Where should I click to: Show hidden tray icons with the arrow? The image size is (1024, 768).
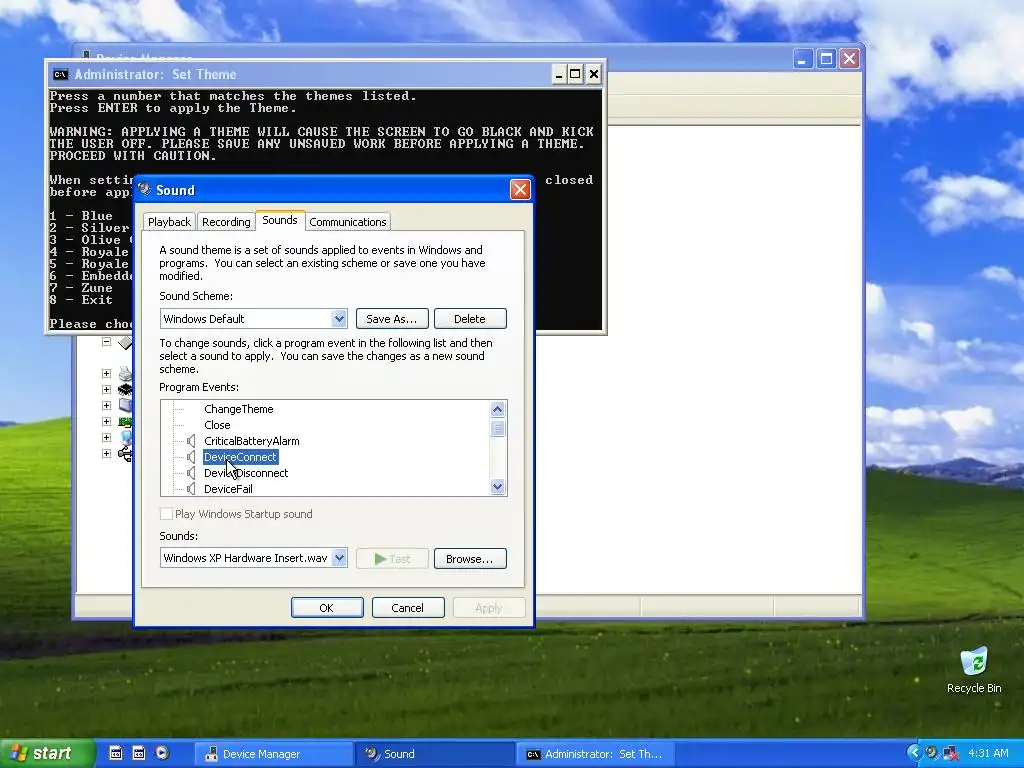pos(914,753)
